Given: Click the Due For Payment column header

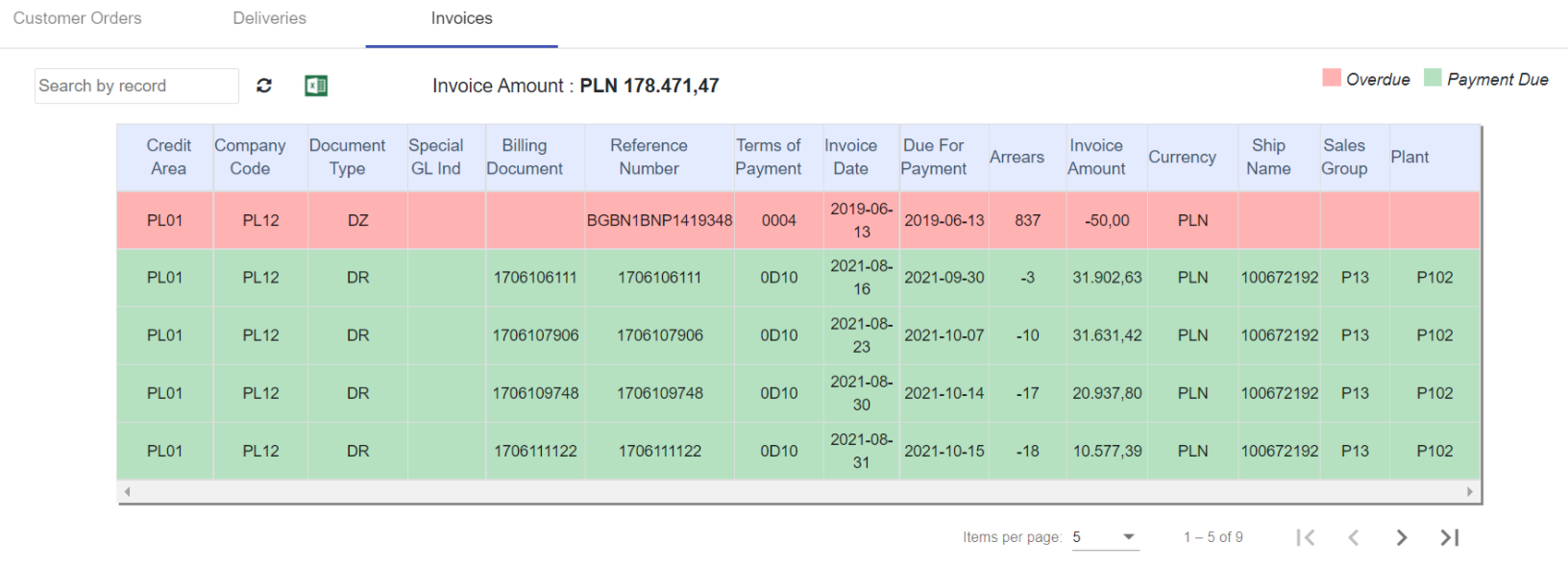Looking at the screenshot, I should pyautogui.click(x=934, y=157).
